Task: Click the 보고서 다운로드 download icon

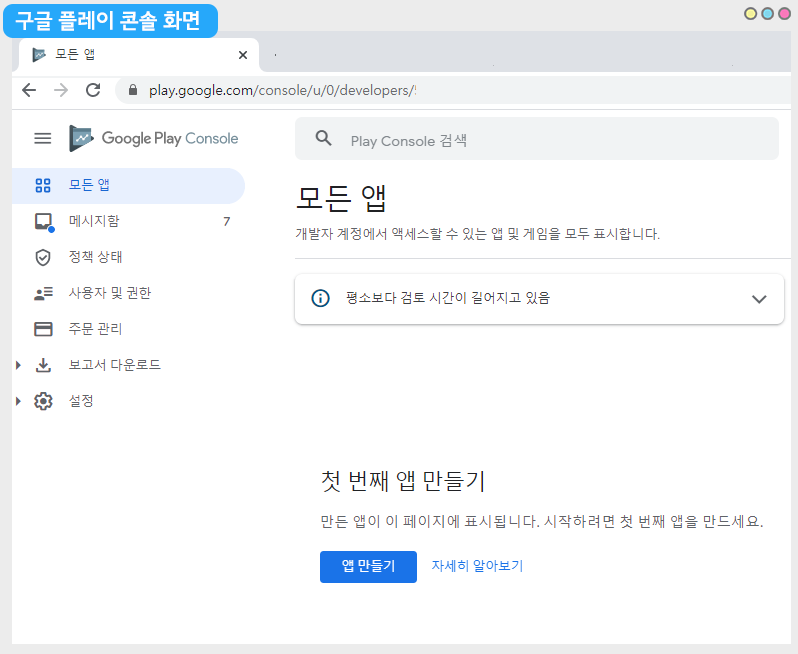Action: pos(43,365)
